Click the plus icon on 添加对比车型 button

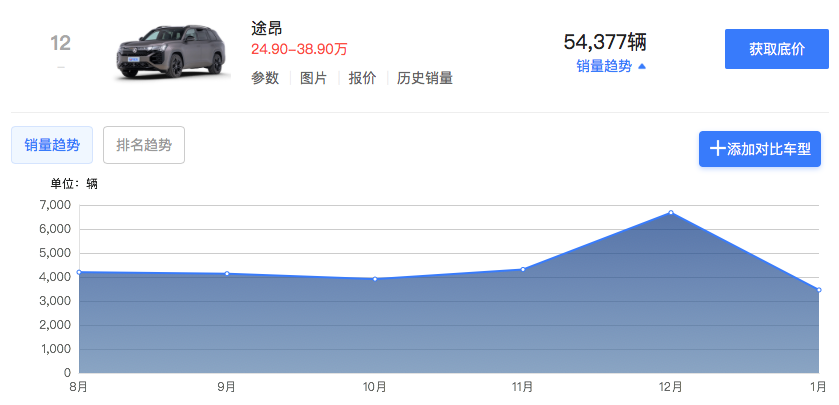coord(717,149)
